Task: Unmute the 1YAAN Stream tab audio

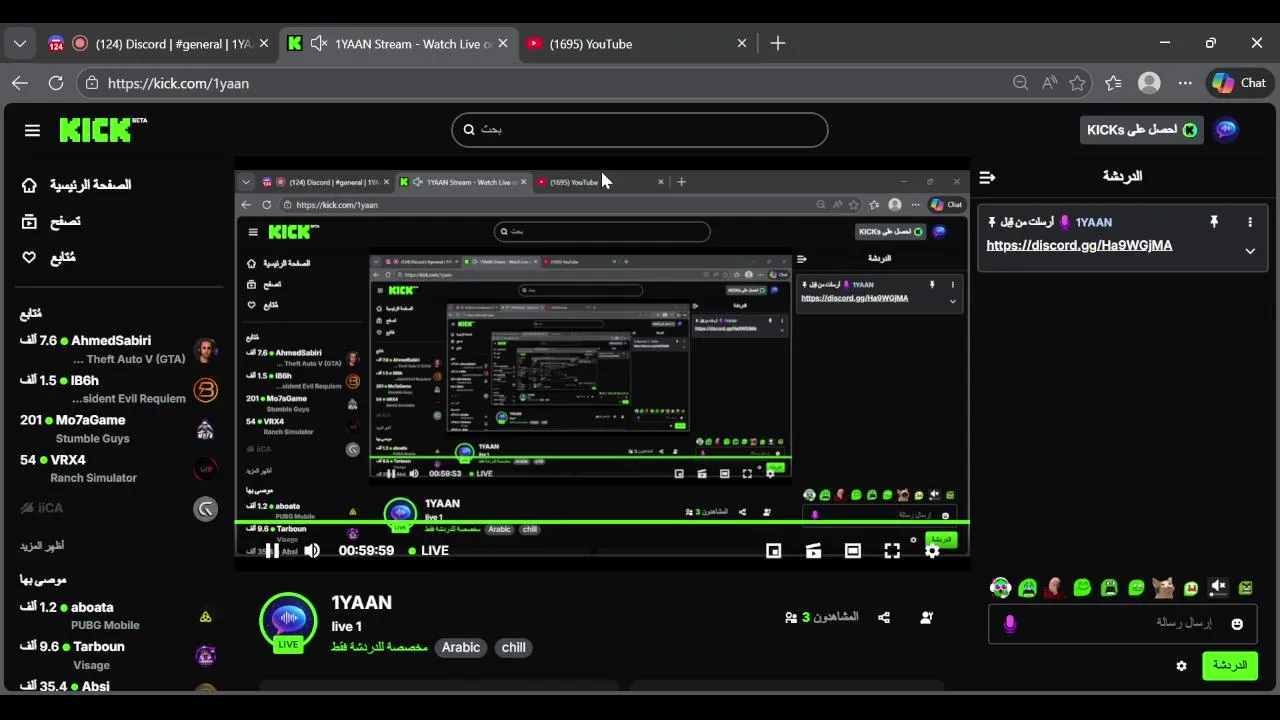Action: coord(319,44)
